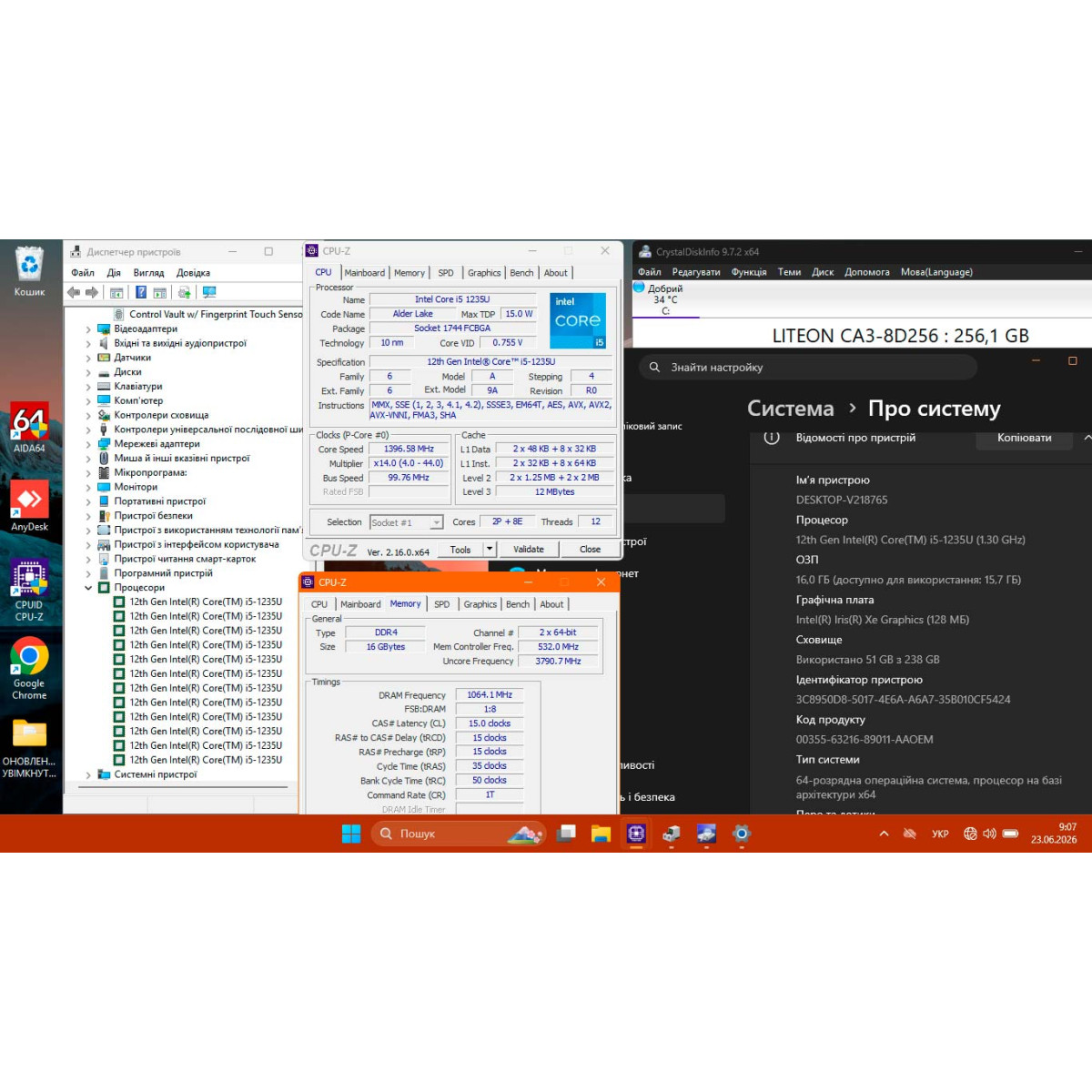Screen dimensions: 1092x1092
Task: Click the language indicator УКР
Action: click(940, 834)
